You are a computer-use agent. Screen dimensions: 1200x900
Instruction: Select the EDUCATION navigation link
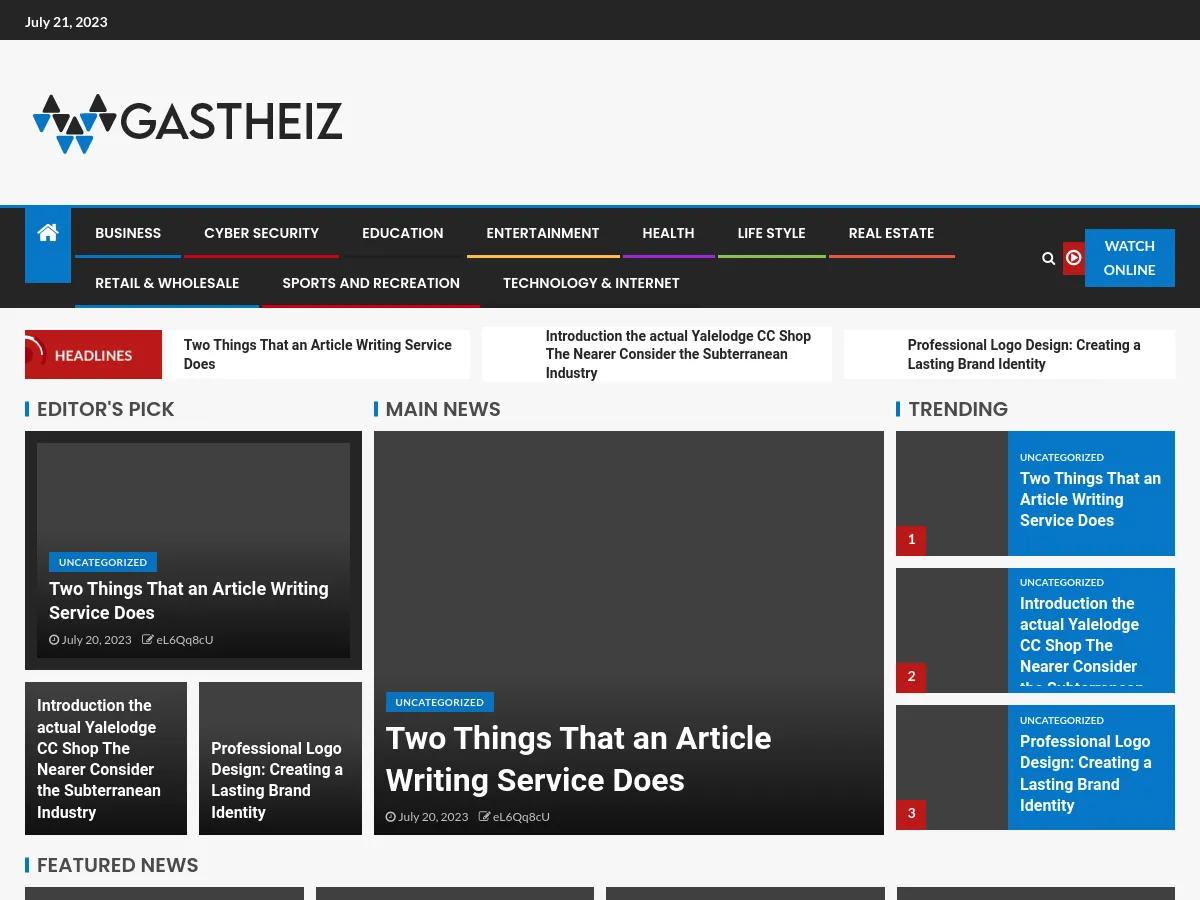click(402, 233)
